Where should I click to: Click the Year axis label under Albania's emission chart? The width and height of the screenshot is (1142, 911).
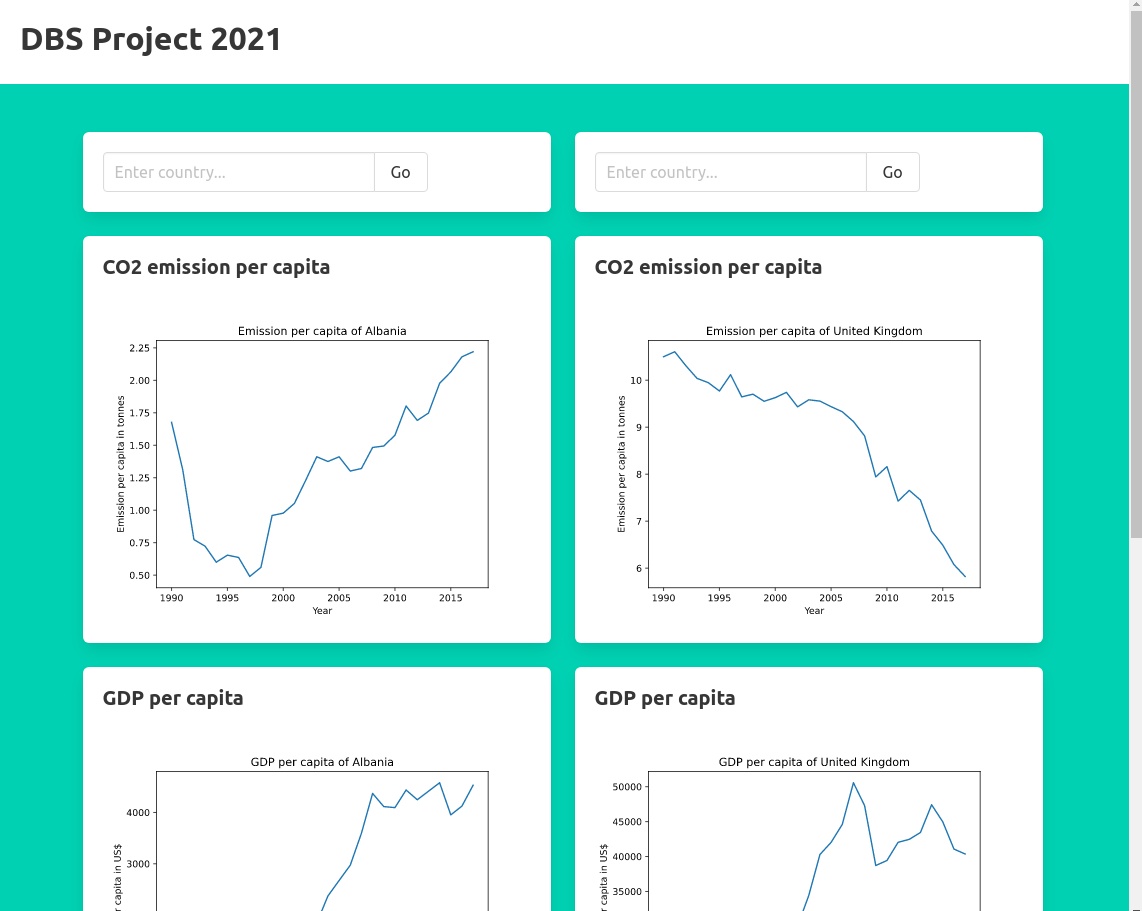pos(322,610)
